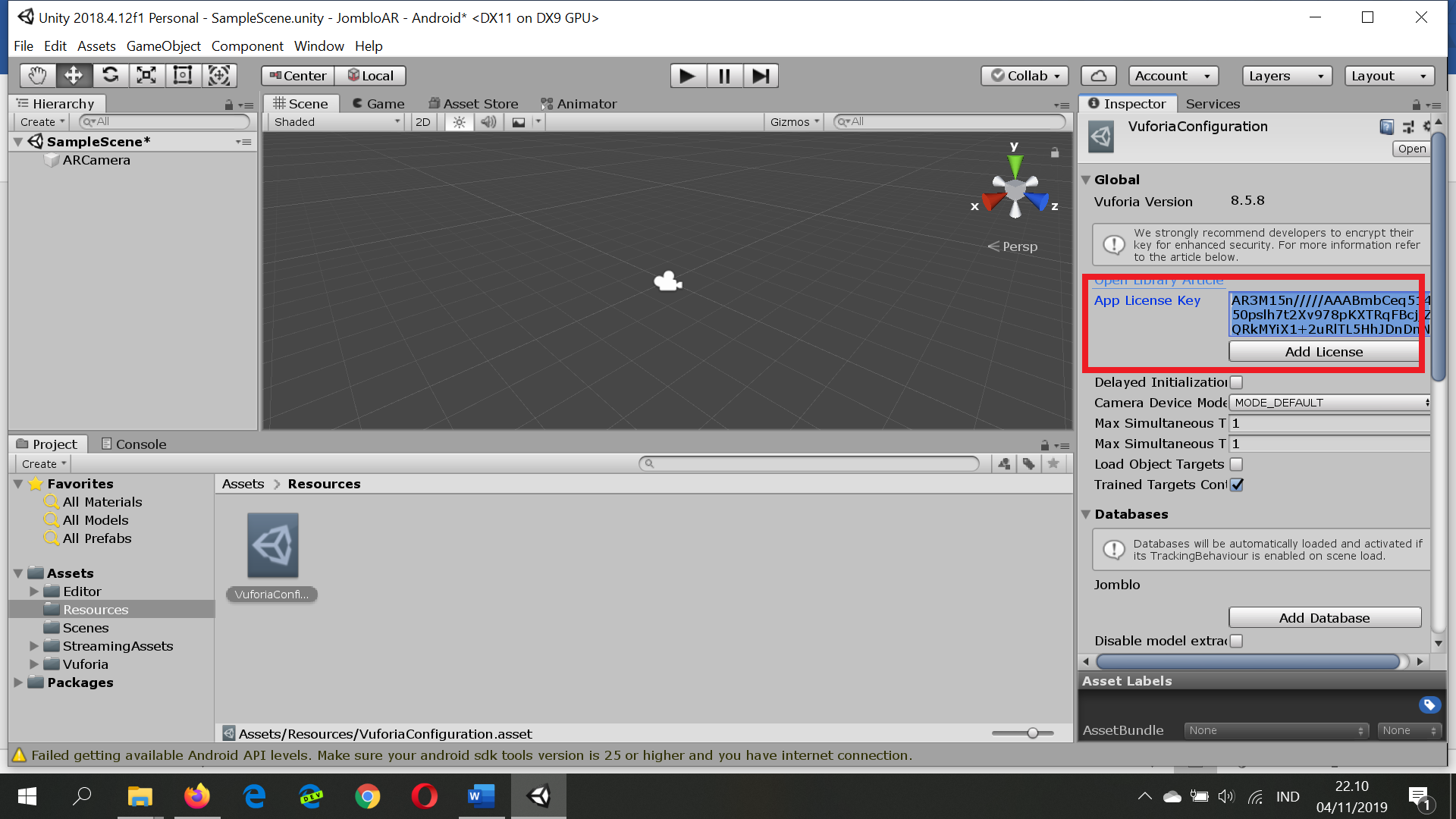Viewport: 1456px width, 819px height.
Task: Open the inspector help book icon
Action: 1386,127
